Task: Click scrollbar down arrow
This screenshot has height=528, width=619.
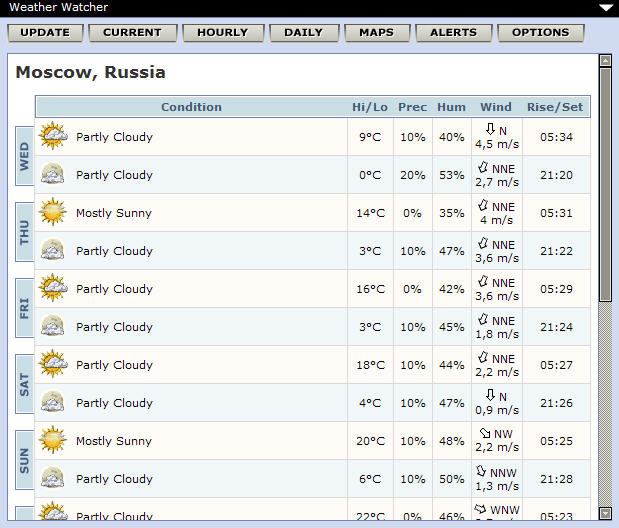Action: point(605,513)
